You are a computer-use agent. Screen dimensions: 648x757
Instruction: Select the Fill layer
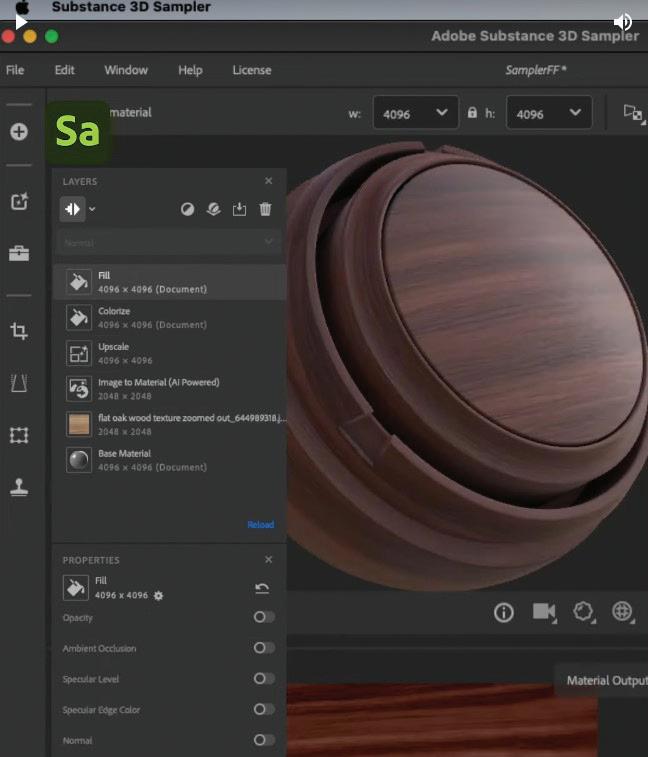point(169,282)
